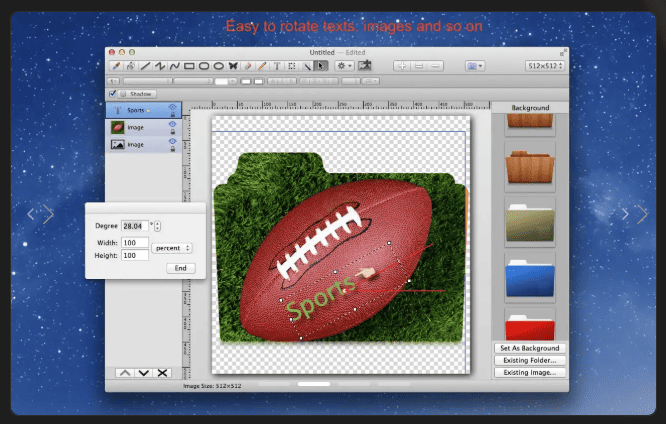Click the Sports text on canvas
The width and height of the screenshot is (666, 424).
(320, 298)
